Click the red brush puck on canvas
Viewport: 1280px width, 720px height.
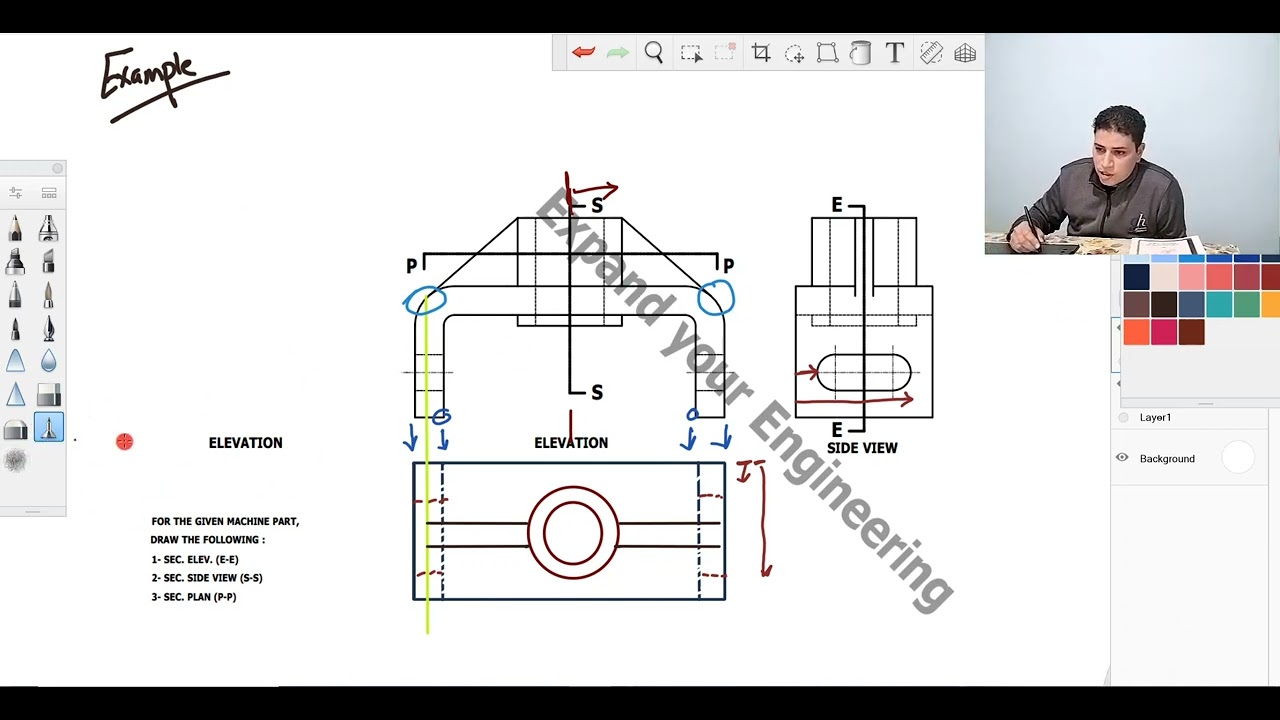click(x=124, y=441)
